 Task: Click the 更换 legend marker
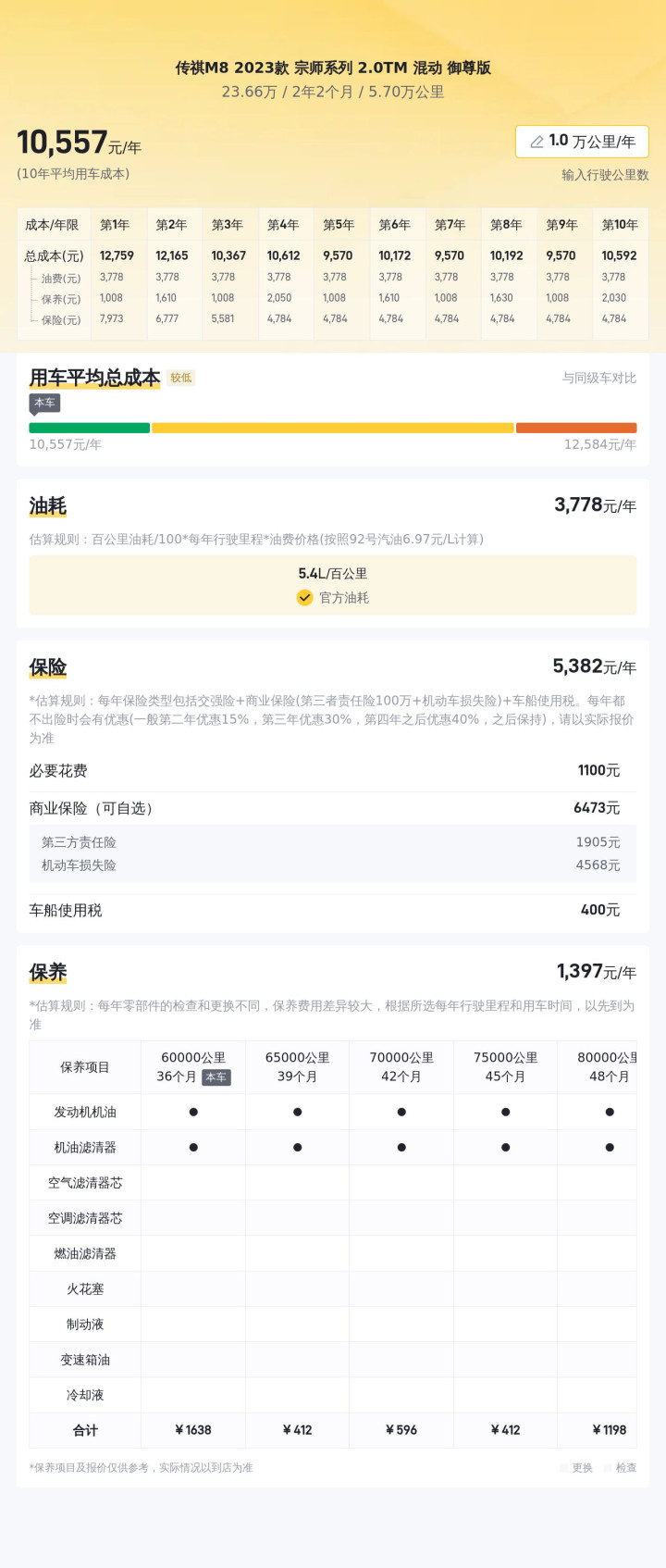(564, 1468)
